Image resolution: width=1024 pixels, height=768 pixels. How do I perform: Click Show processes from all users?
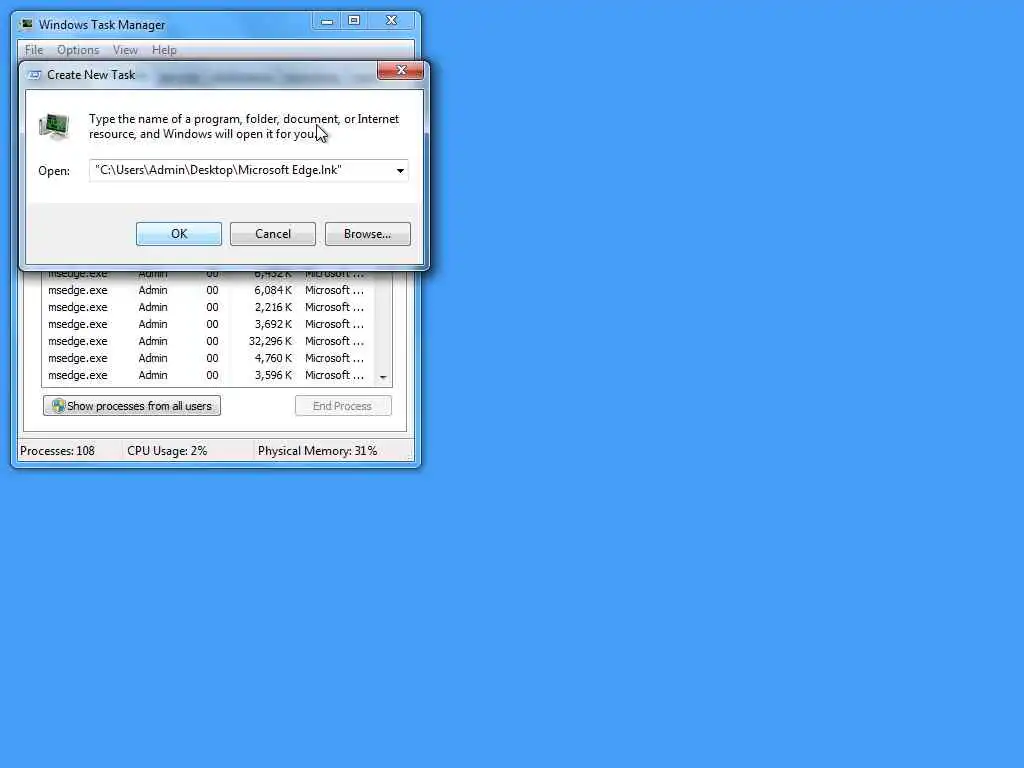pos(132,406)
